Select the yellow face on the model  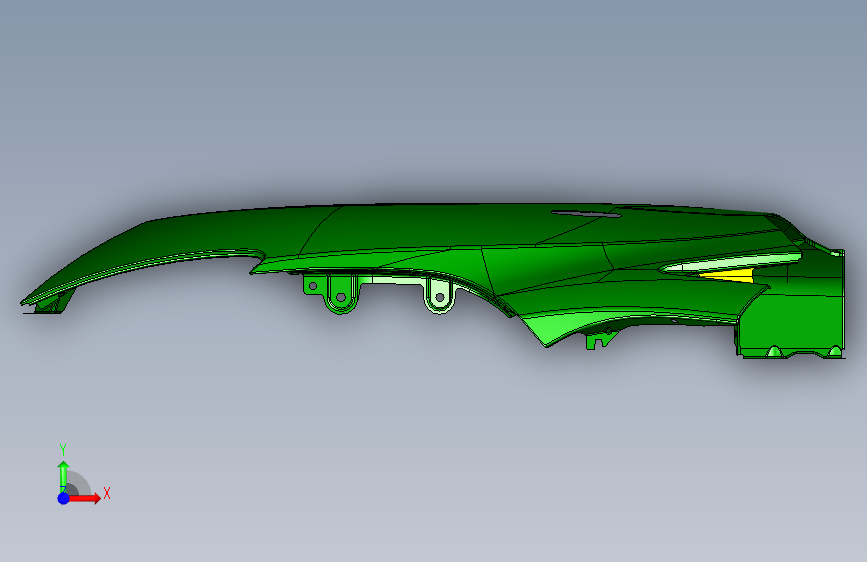727,275
